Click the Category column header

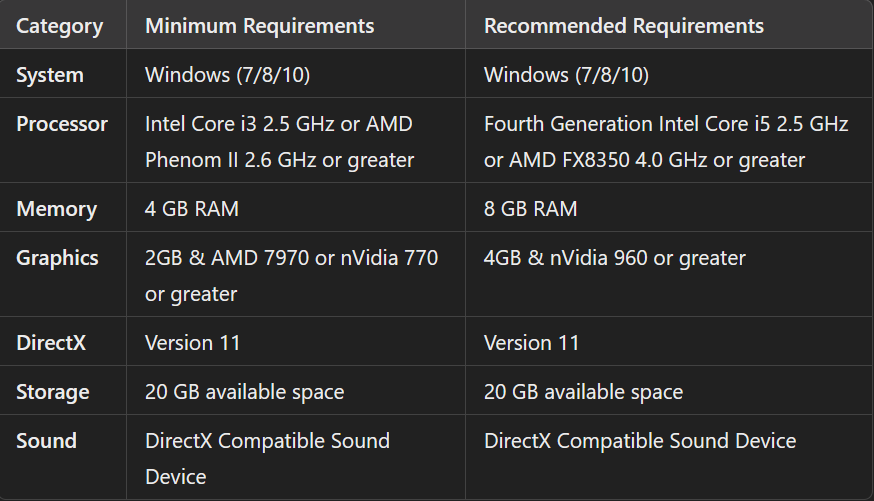pos(60,26)
